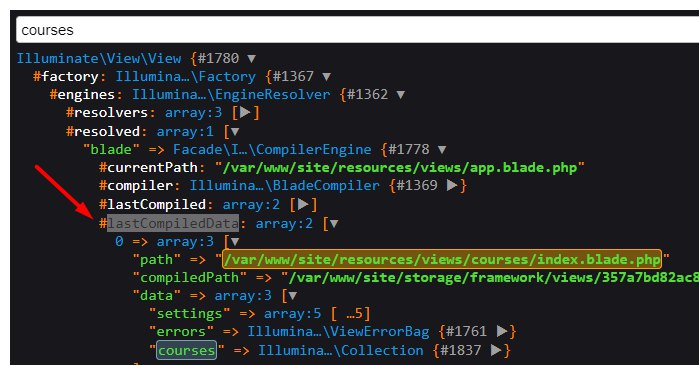Collapse the #engines EngineResolver #1362 node
Screen dimensions: 699x365
(x=400, y=94)
